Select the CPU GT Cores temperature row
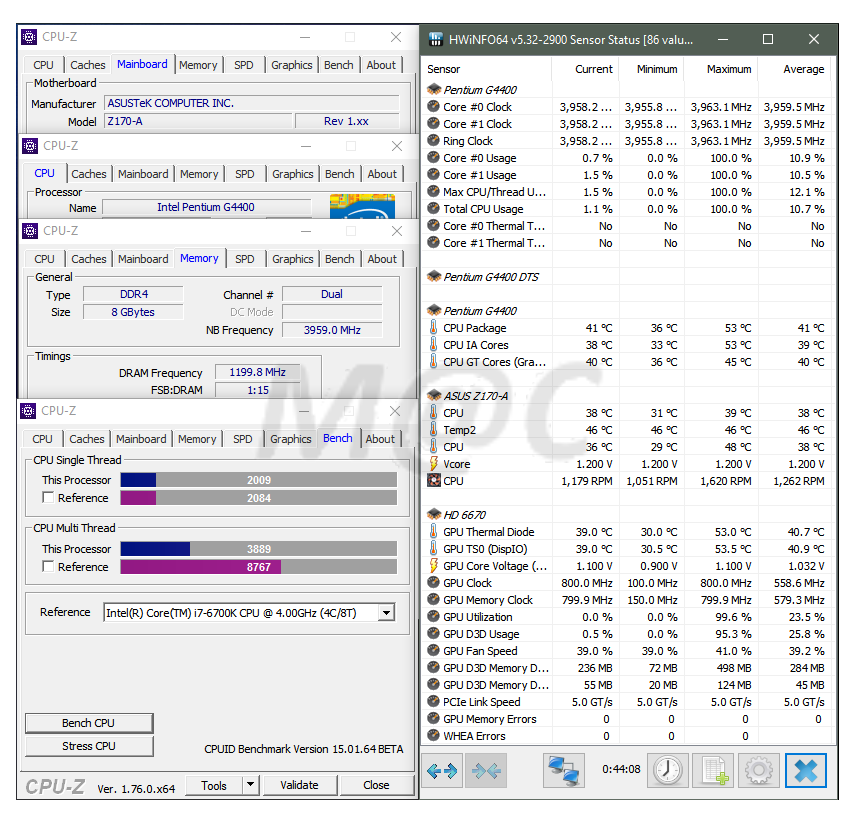Screen dimensions: 855x823 tap(627, 362)
